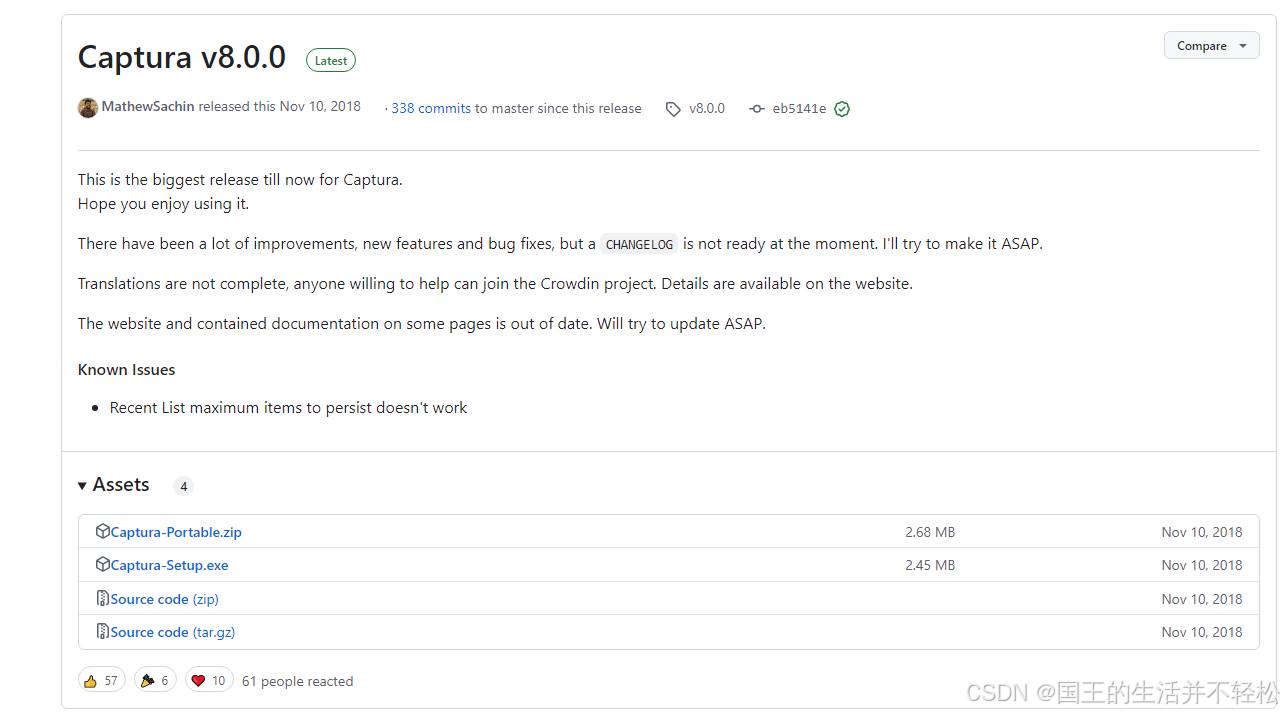Click the 'released this Nov 10, 2018' text

(x=279, y=106)
